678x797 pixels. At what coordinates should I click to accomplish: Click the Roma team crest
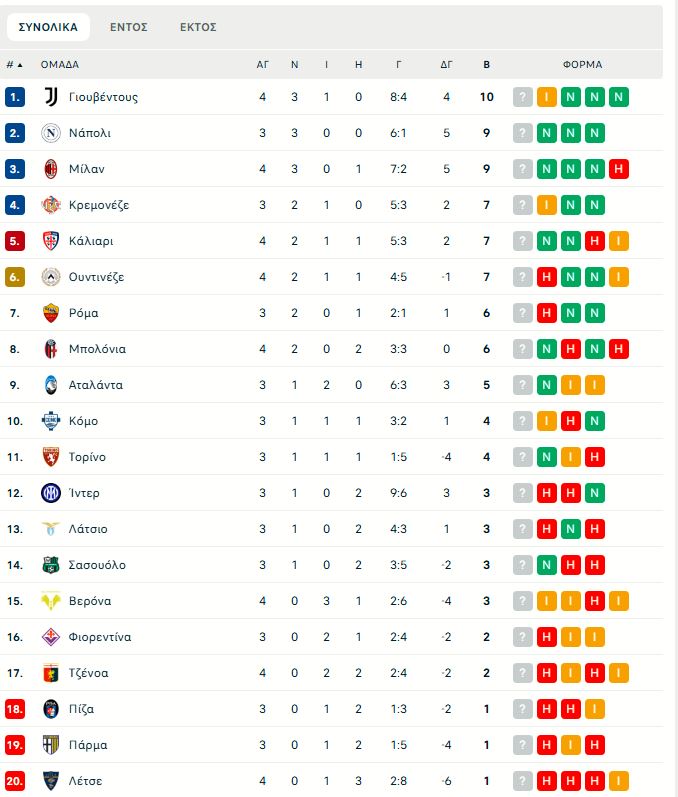coord(51,313)
